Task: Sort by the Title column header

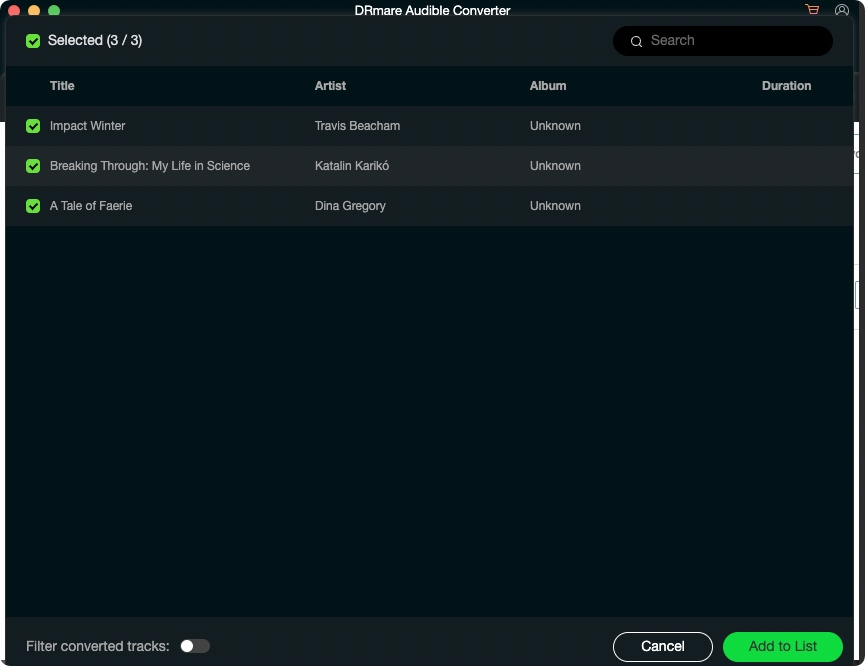Action: (x=62, y=86)
